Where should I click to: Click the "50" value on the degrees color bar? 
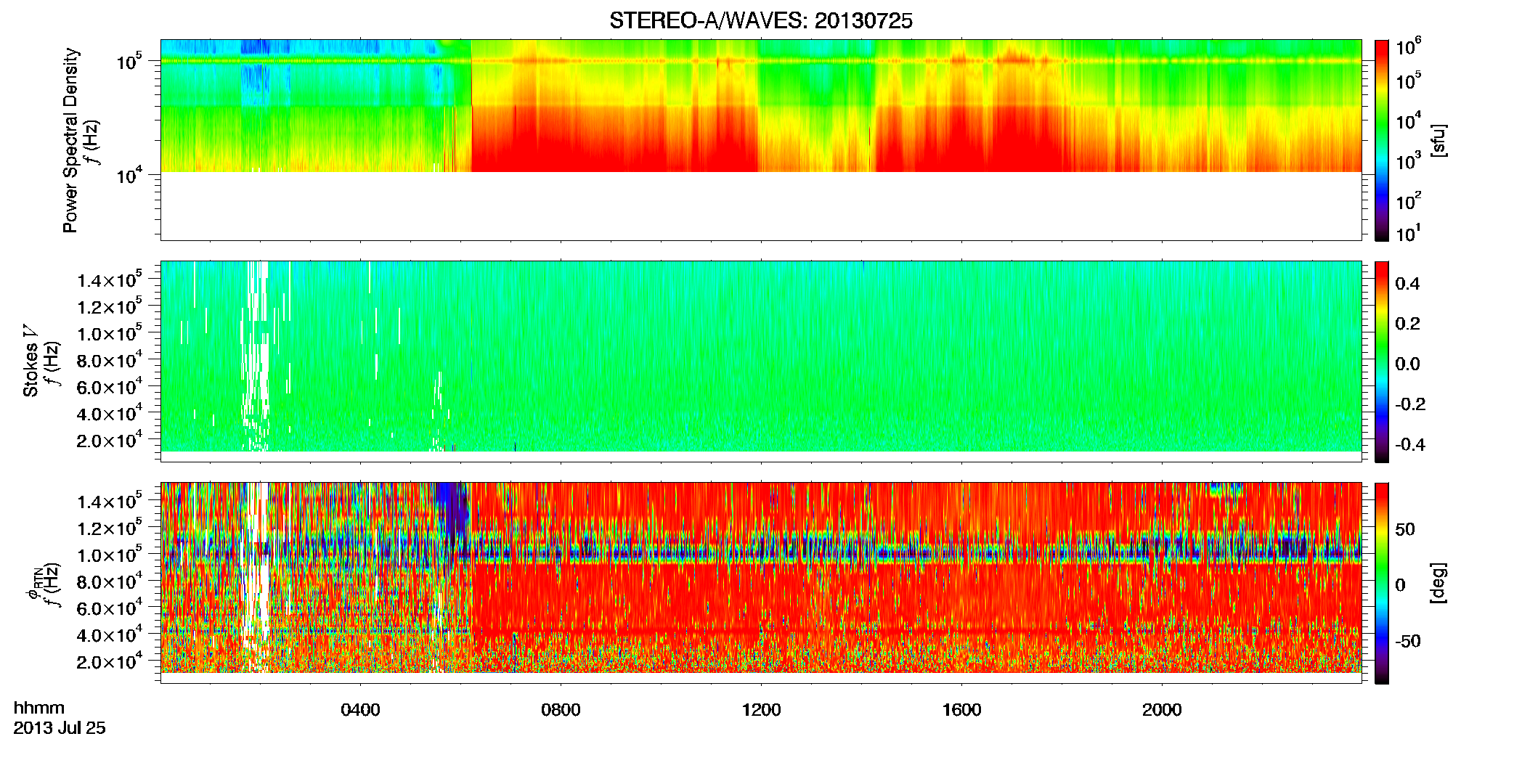coord(1405,529)
